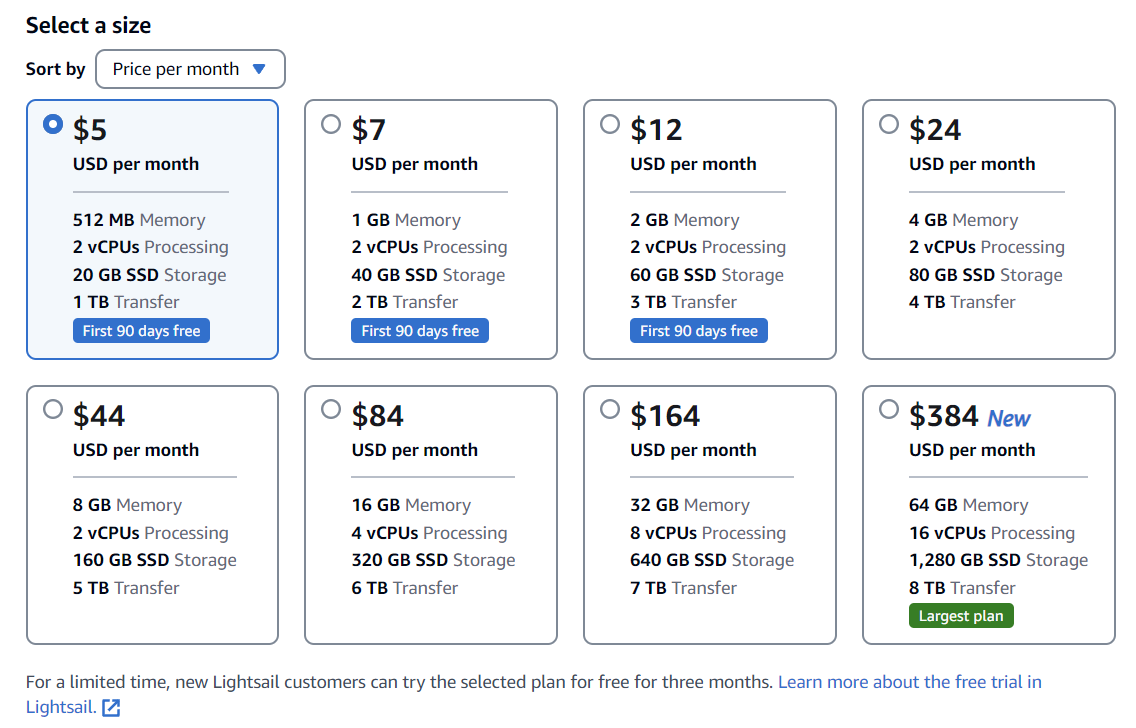Viewport: 1136px width, 728px height.
Task: Click the Sort by dropdown arrow
Action: pyautogui.click(x=259, y=69)
